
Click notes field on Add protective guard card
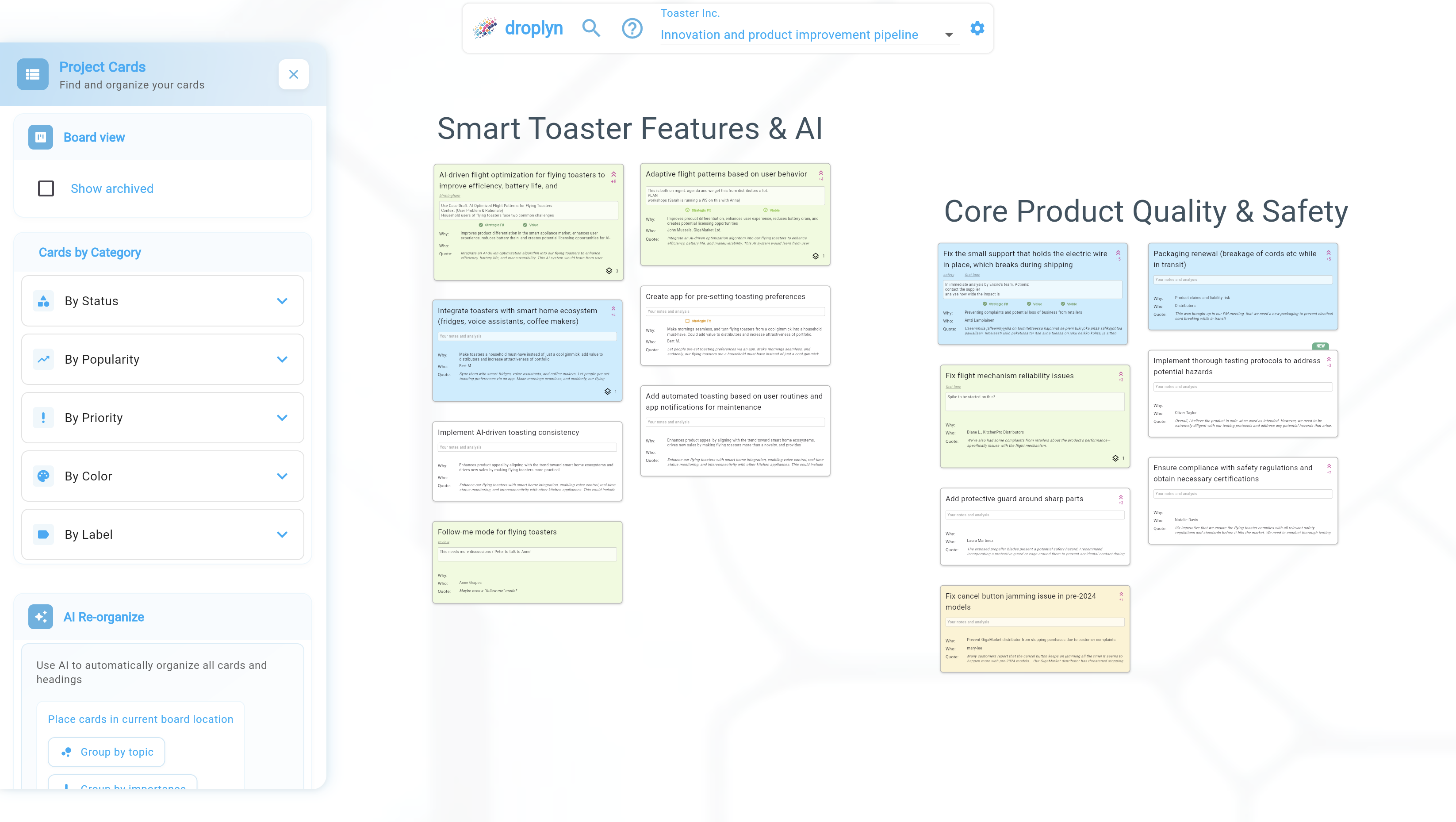[1035, 515]
